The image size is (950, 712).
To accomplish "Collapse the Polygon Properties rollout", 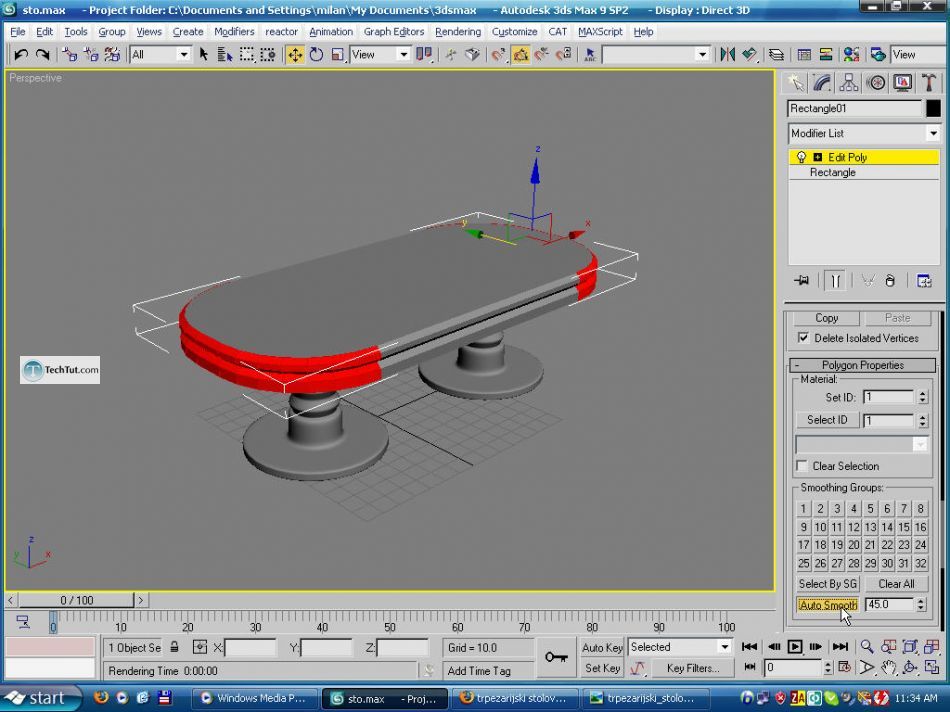I will click(x=862, y=365).
